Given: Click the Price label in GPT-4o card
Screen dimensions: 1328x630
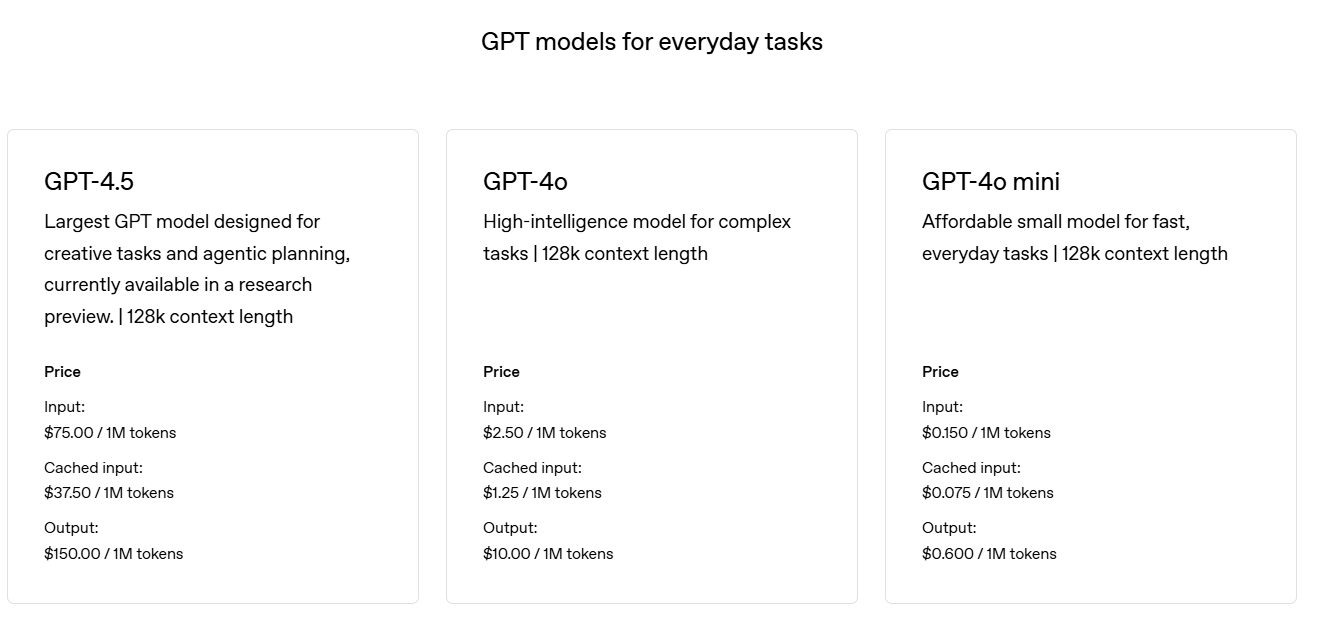Looking at the screenshot, I should point(501,372).
